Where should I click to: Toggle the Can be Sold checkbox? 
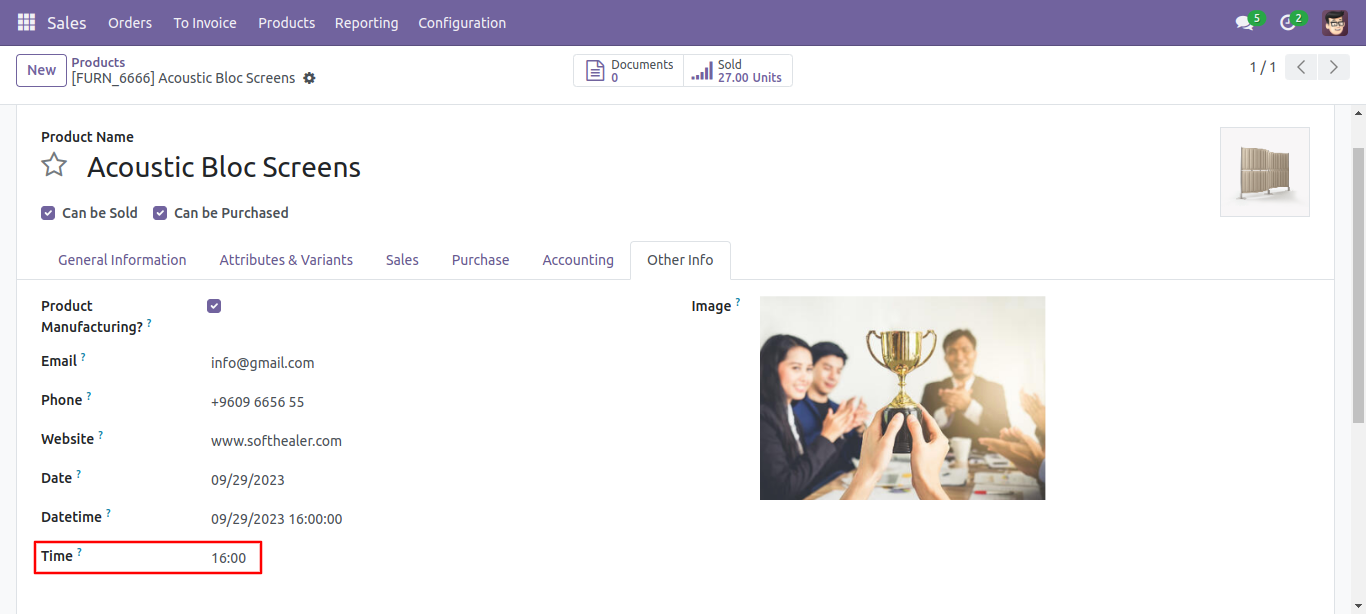tap(48, 213)
